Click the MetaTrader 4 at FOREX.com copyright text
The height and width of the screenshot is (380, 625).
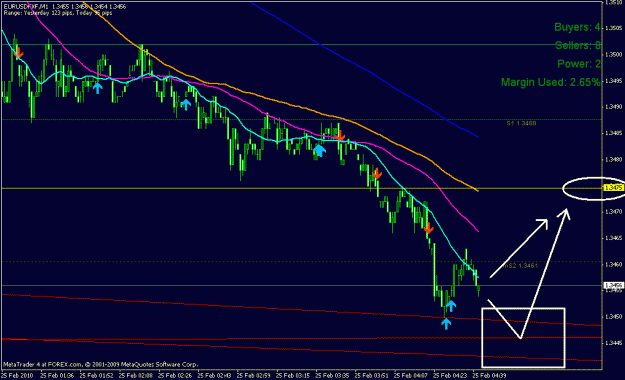[x=100, y=364]
